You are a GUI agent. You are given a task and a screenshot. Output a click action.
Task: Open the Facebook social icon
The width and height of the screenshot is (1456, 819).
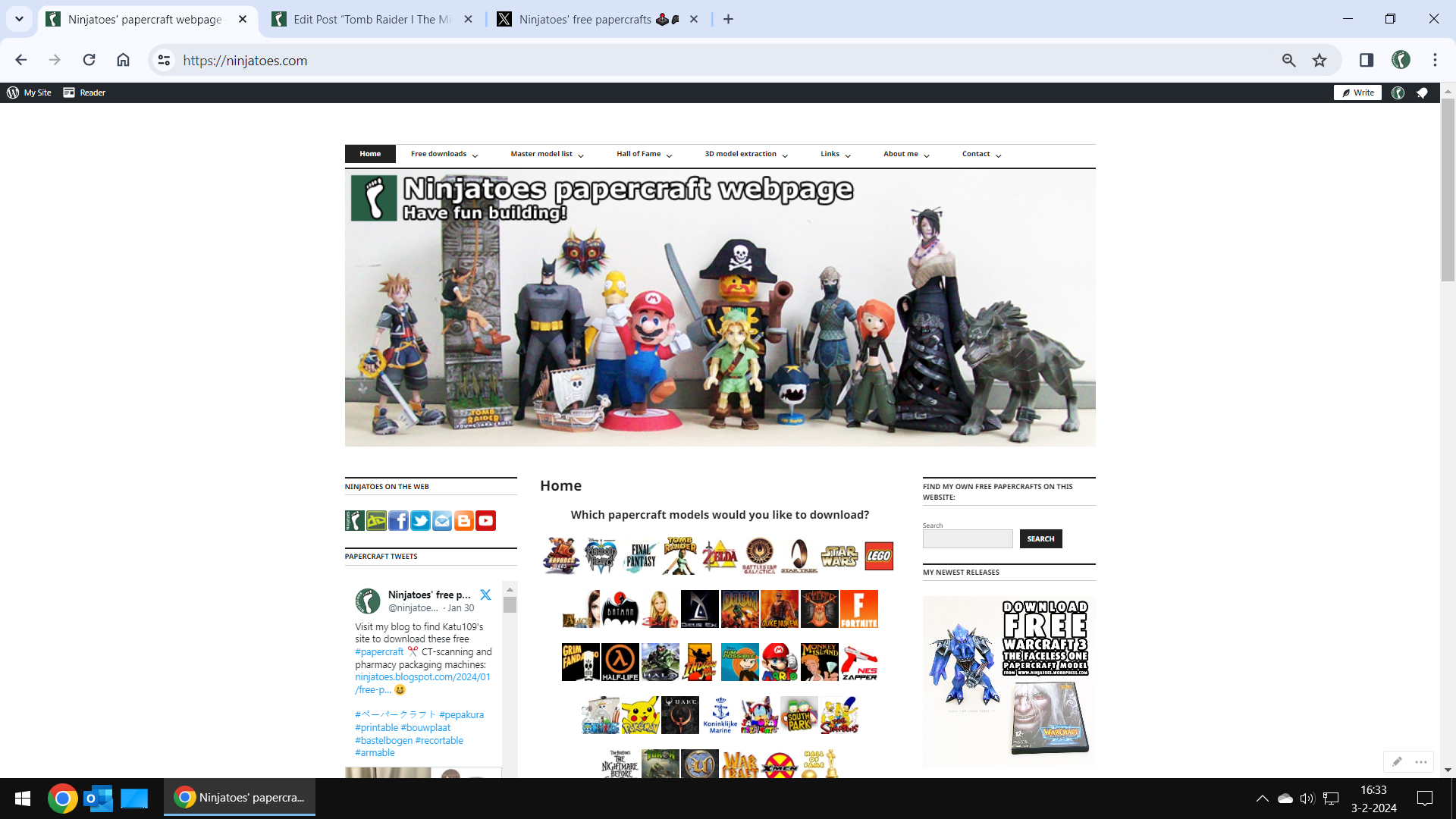point(398,520)
